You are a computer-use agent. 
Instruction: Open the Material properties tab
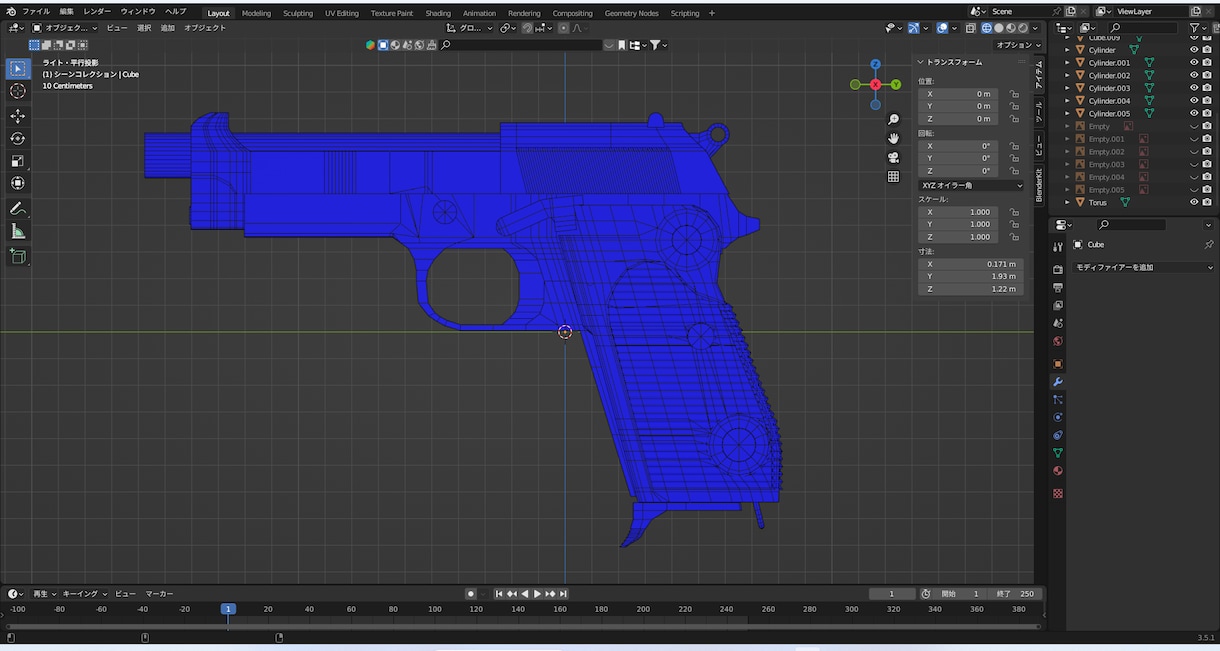pos(1058,471)
